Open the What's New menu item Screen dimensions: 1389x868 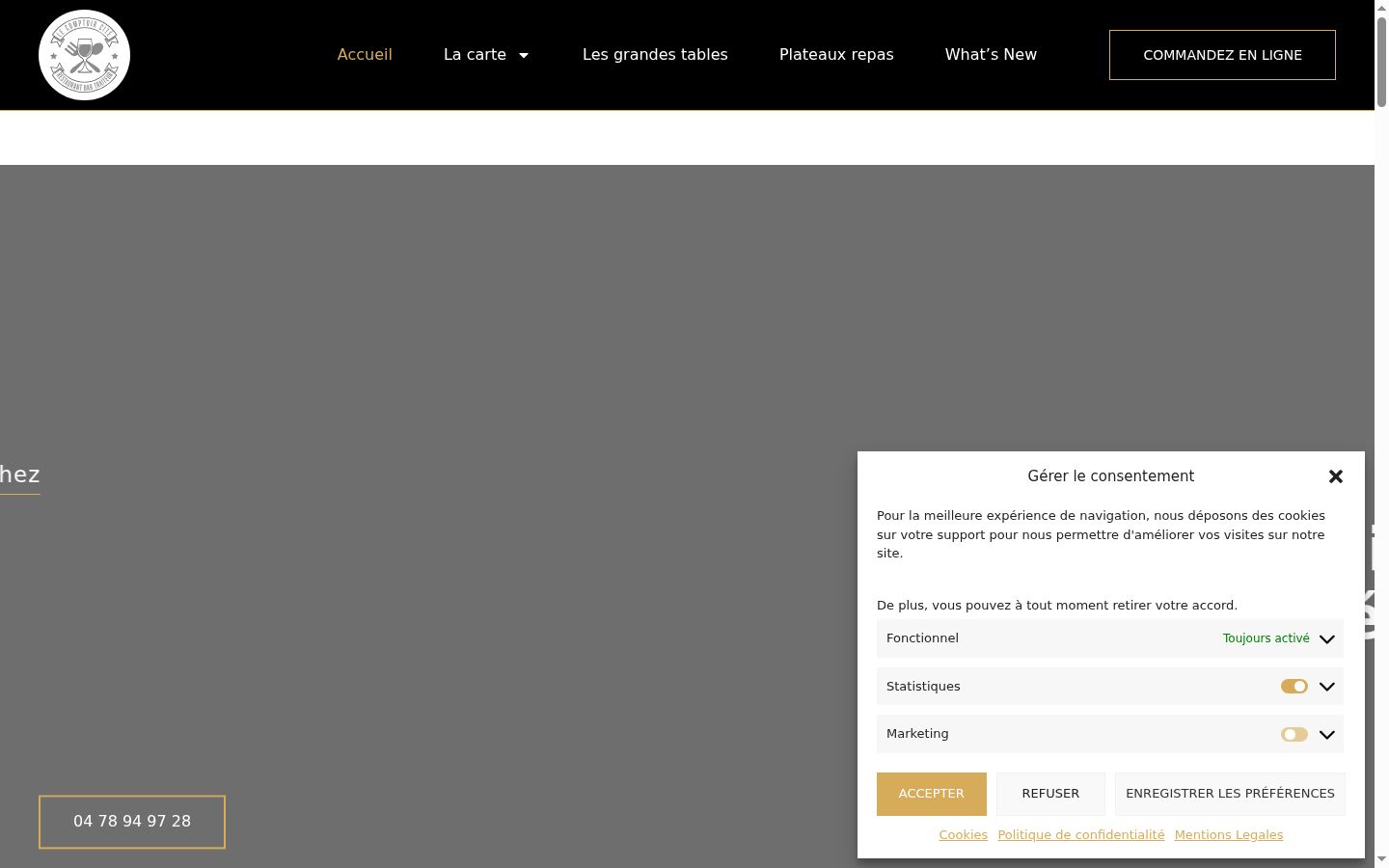991,55
